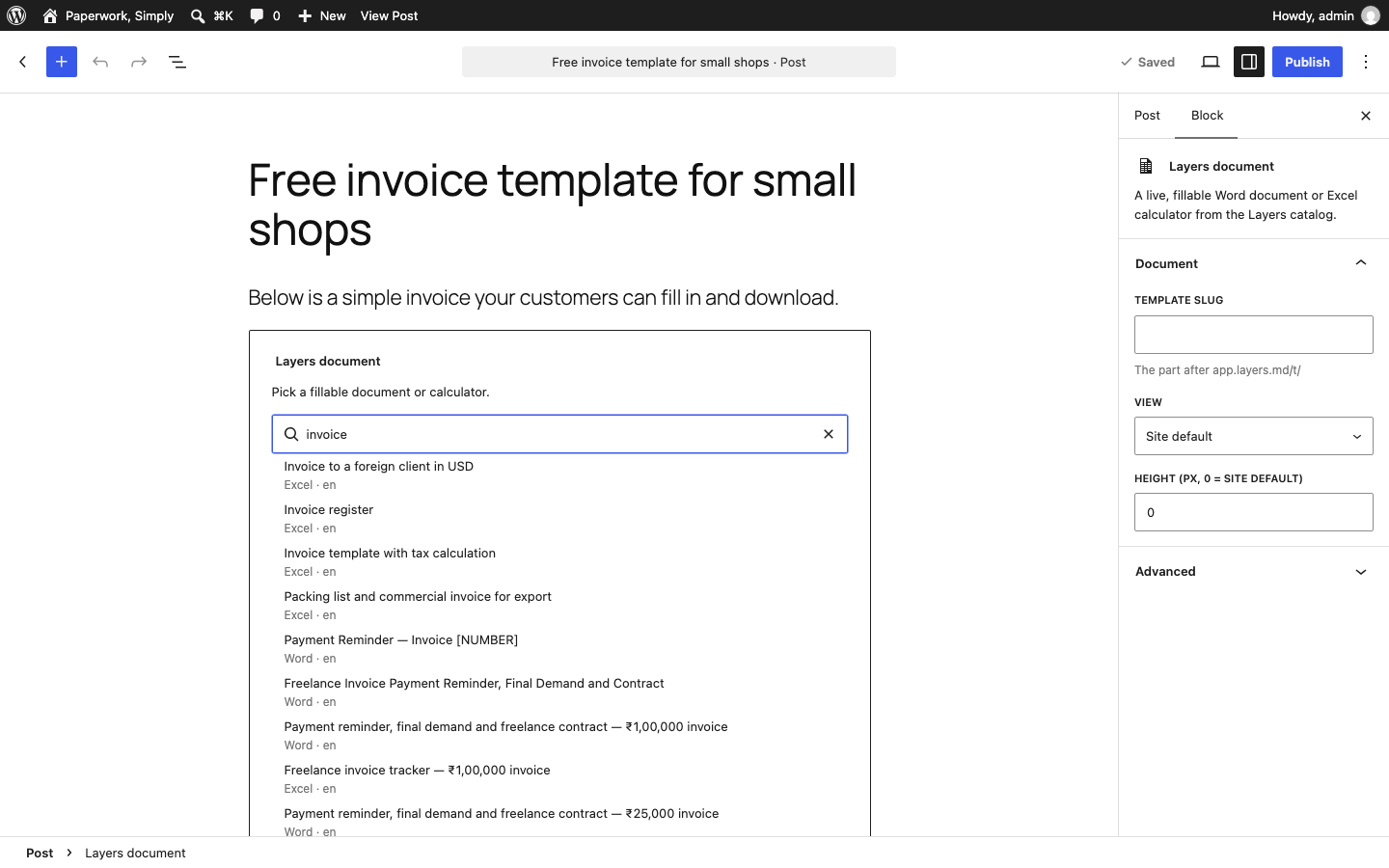Screen dimensions: 1389x868
Task: Go back using the left chevron
Action: click(23, 62)
